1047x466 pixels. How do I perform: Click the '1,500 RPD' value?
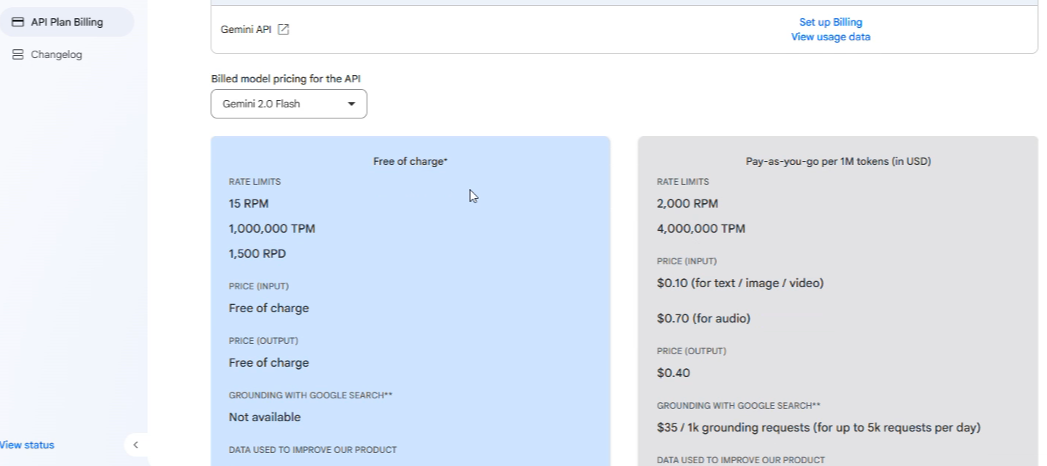257,254
